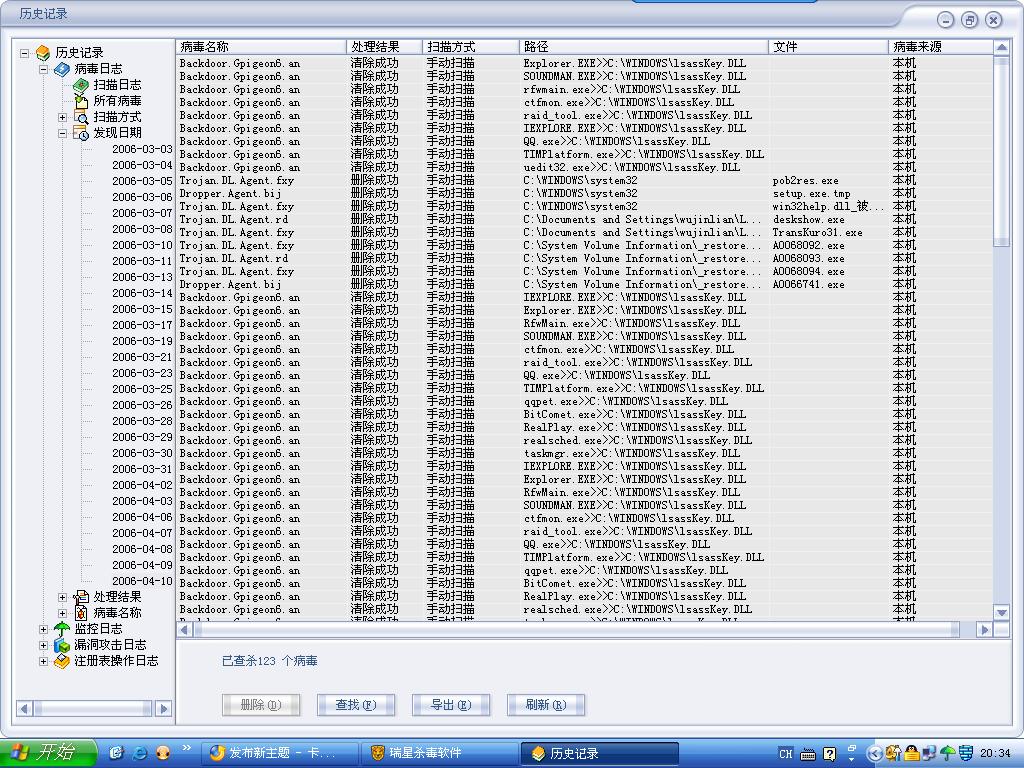The image size is (1024, 768).
Task: Click the 病毒名称 bug icon
Action: click(x=81, y=613)
